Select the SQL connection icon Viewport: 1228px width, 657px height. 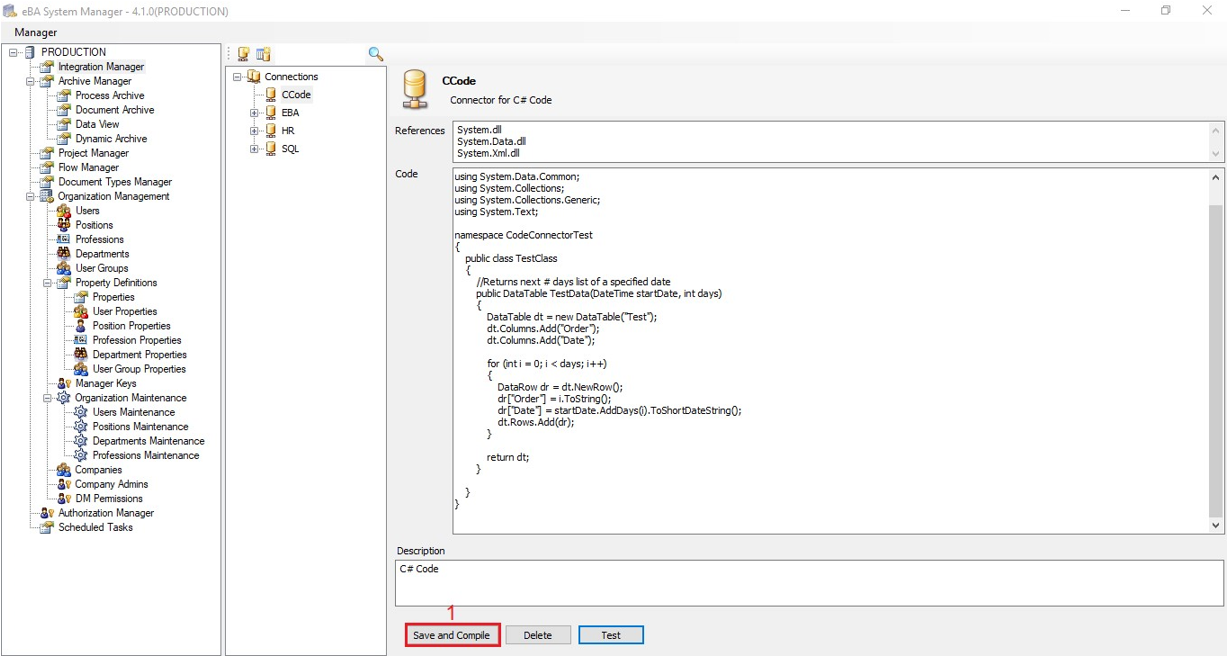click(271, 149)
